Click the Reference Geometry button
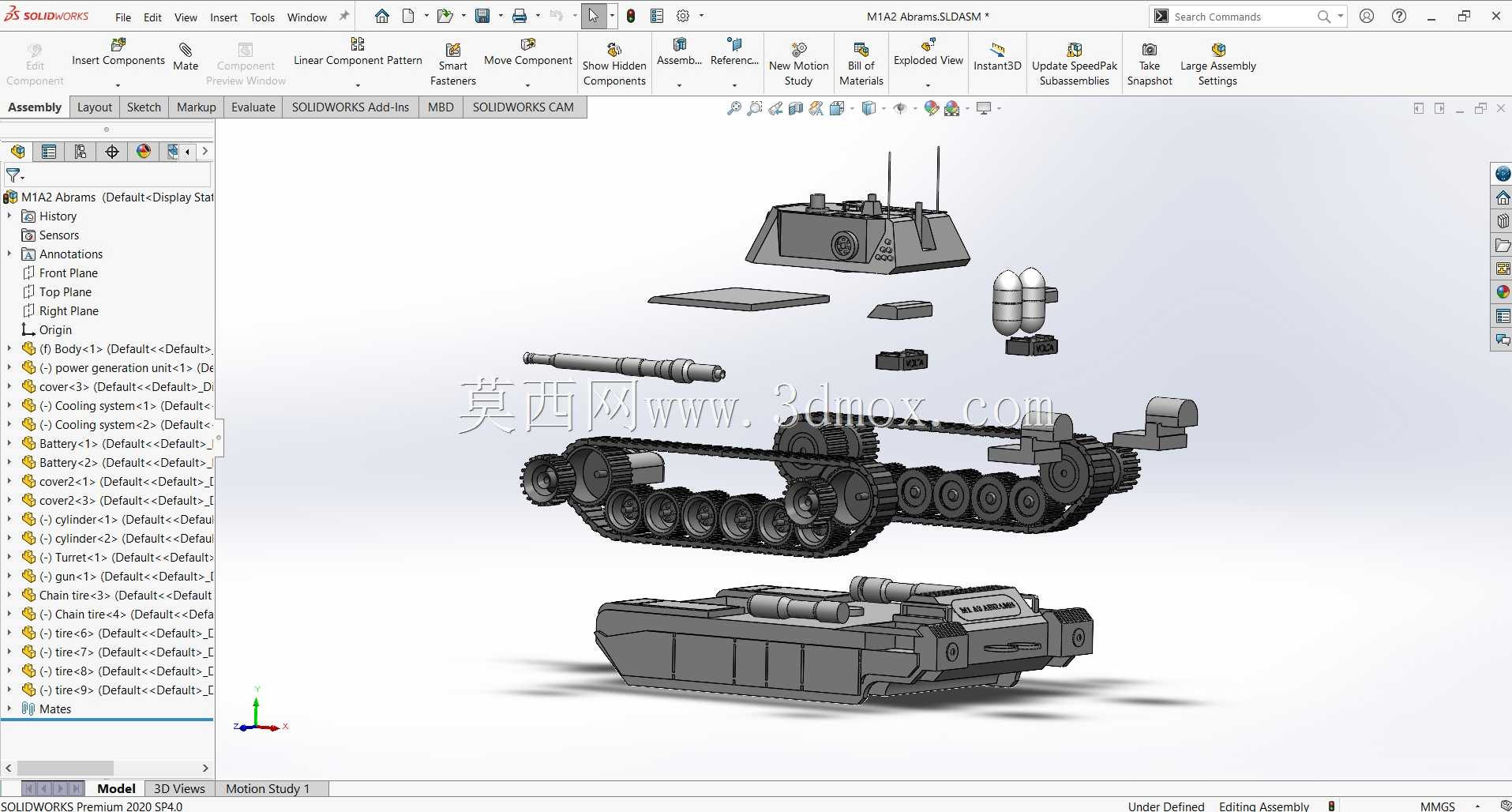Screen dimensions: 1512x812 [734, 52]
